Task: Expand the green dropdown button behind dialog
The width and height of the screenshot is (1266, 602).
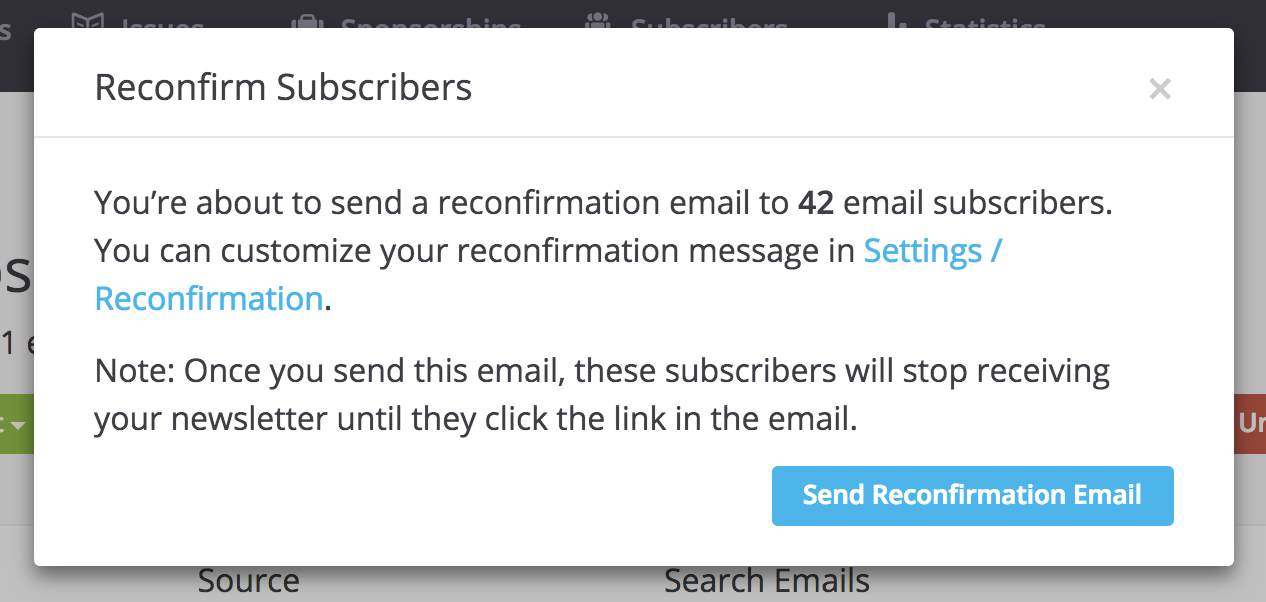Action: 16,423
